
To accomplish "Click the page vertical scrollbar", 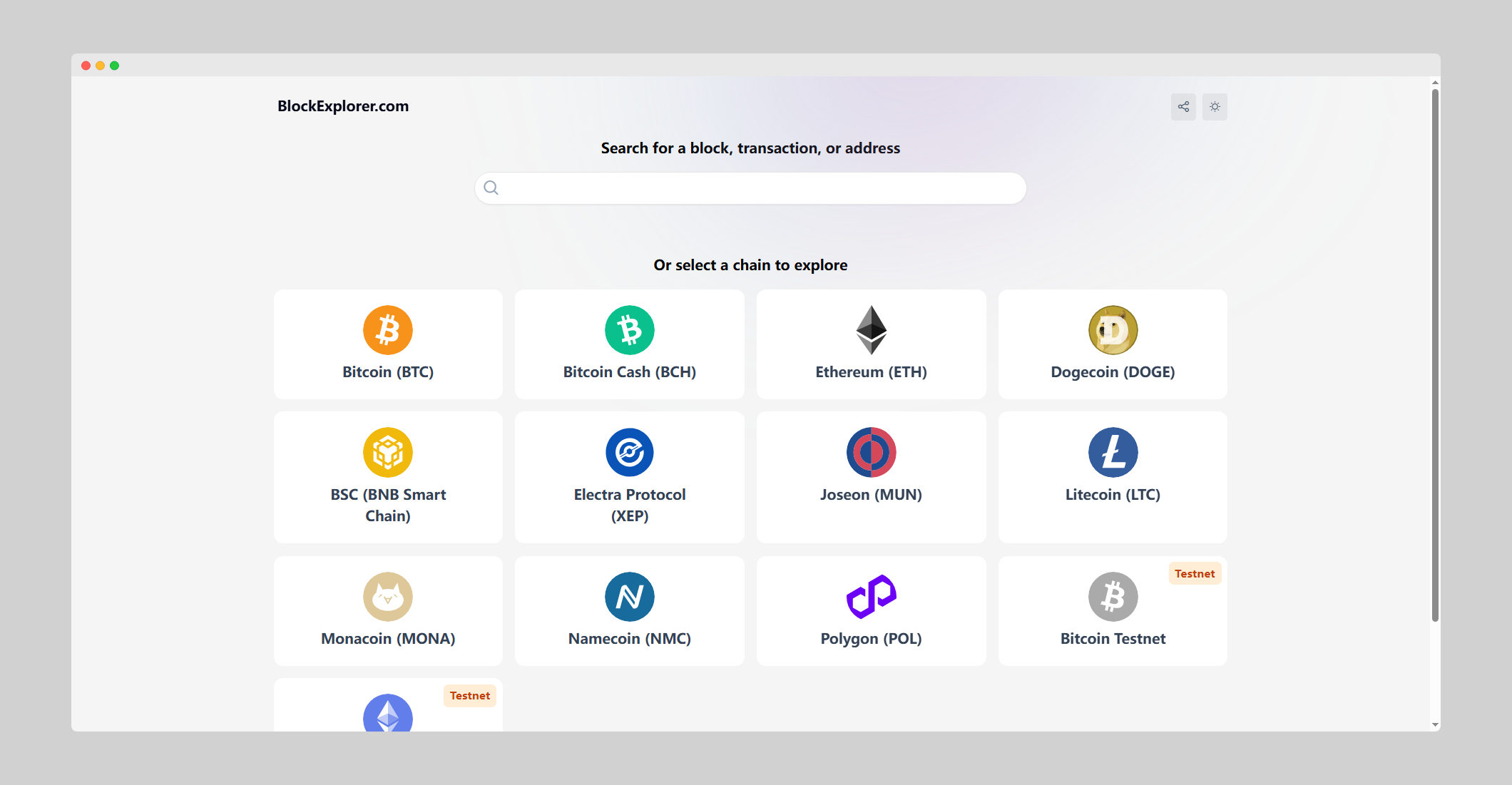I will 1435,356.
